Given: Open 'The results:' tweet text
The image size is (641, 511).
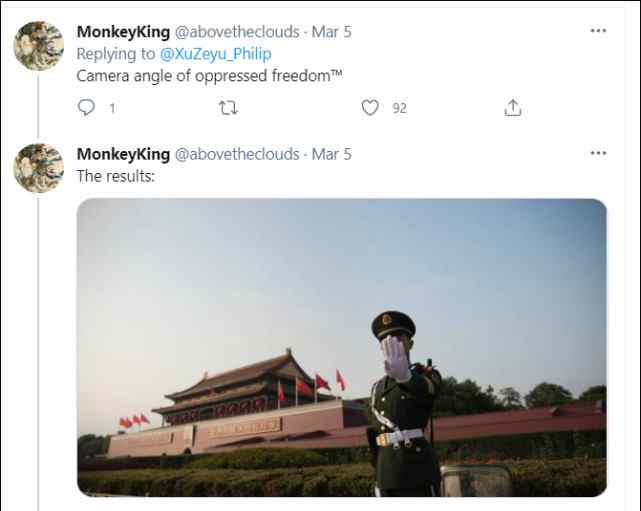Looking at the screenshot, I should [x=116, y=176].
